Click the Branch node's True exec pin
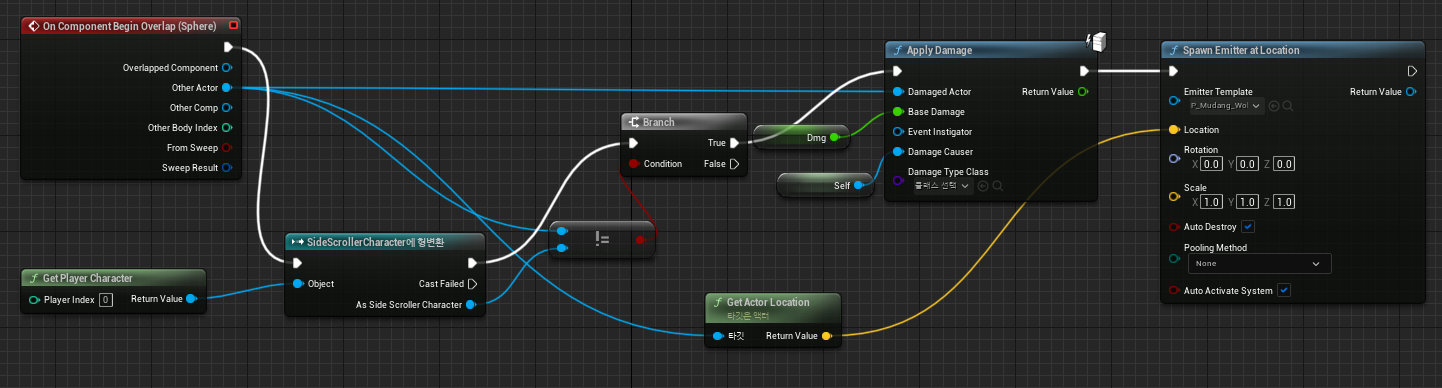1442x388 pixels. pos(734,143)
